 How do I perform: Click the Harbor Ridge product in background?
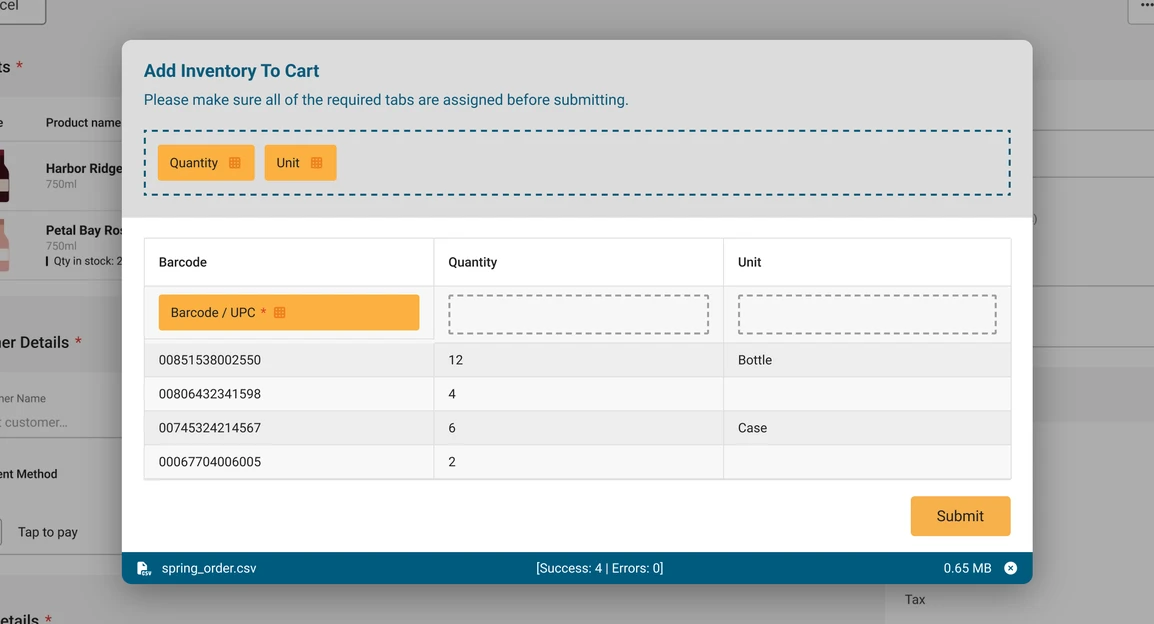pyautogui.click(x=83, y=169)
